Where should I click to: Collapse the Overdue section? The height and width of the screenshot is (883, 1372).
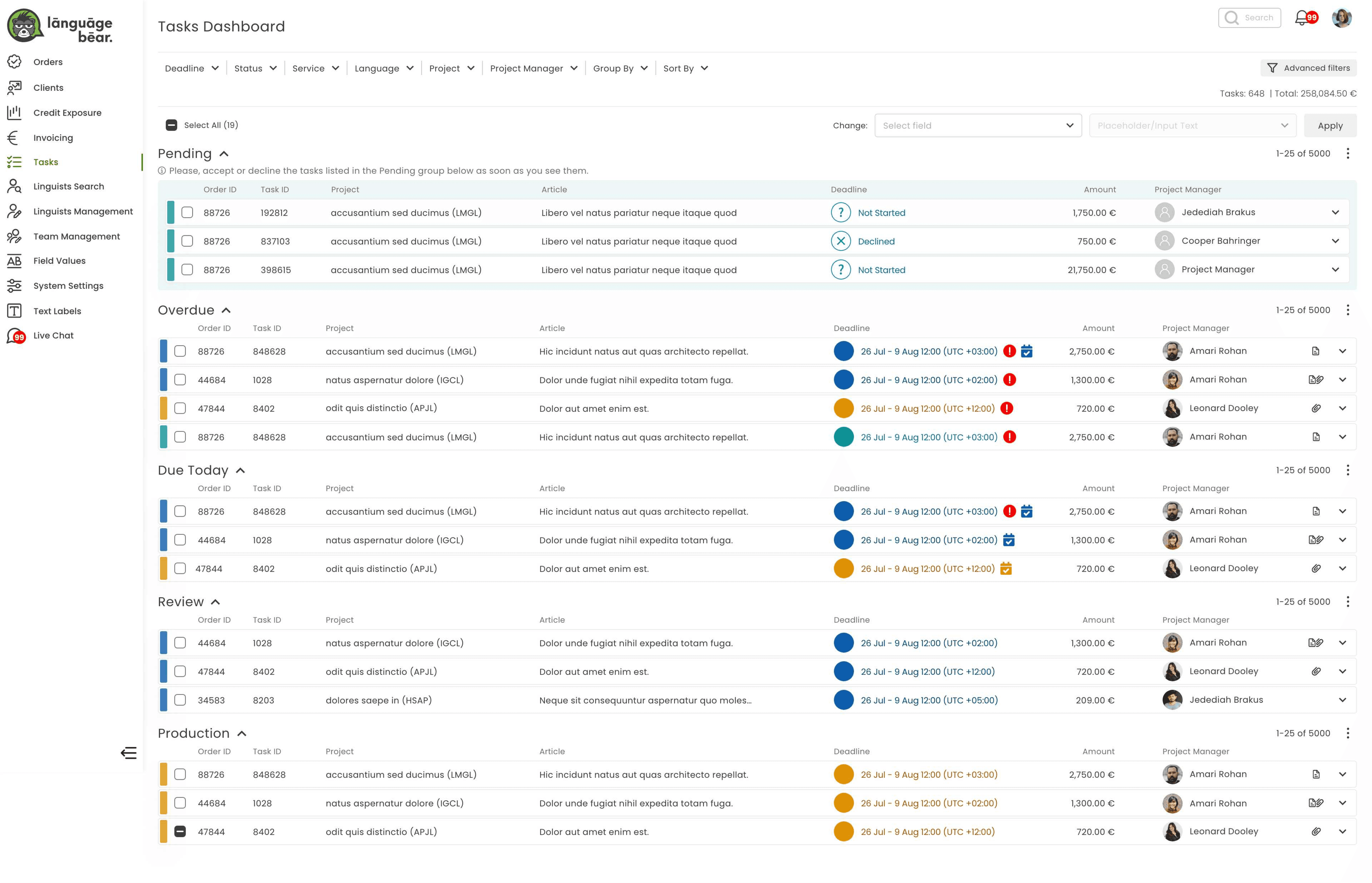[226, 310]
